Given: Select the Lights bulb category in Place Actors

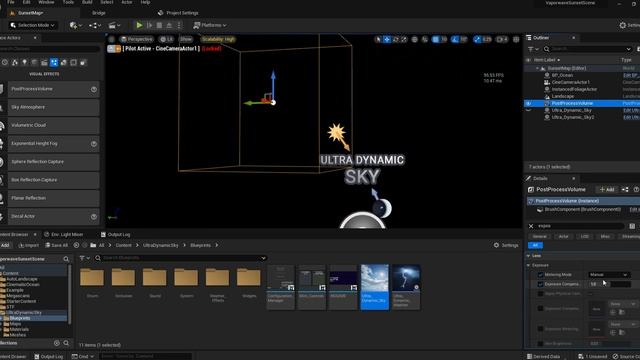Looking at the screenshot, I should click(x=24, y=62).
